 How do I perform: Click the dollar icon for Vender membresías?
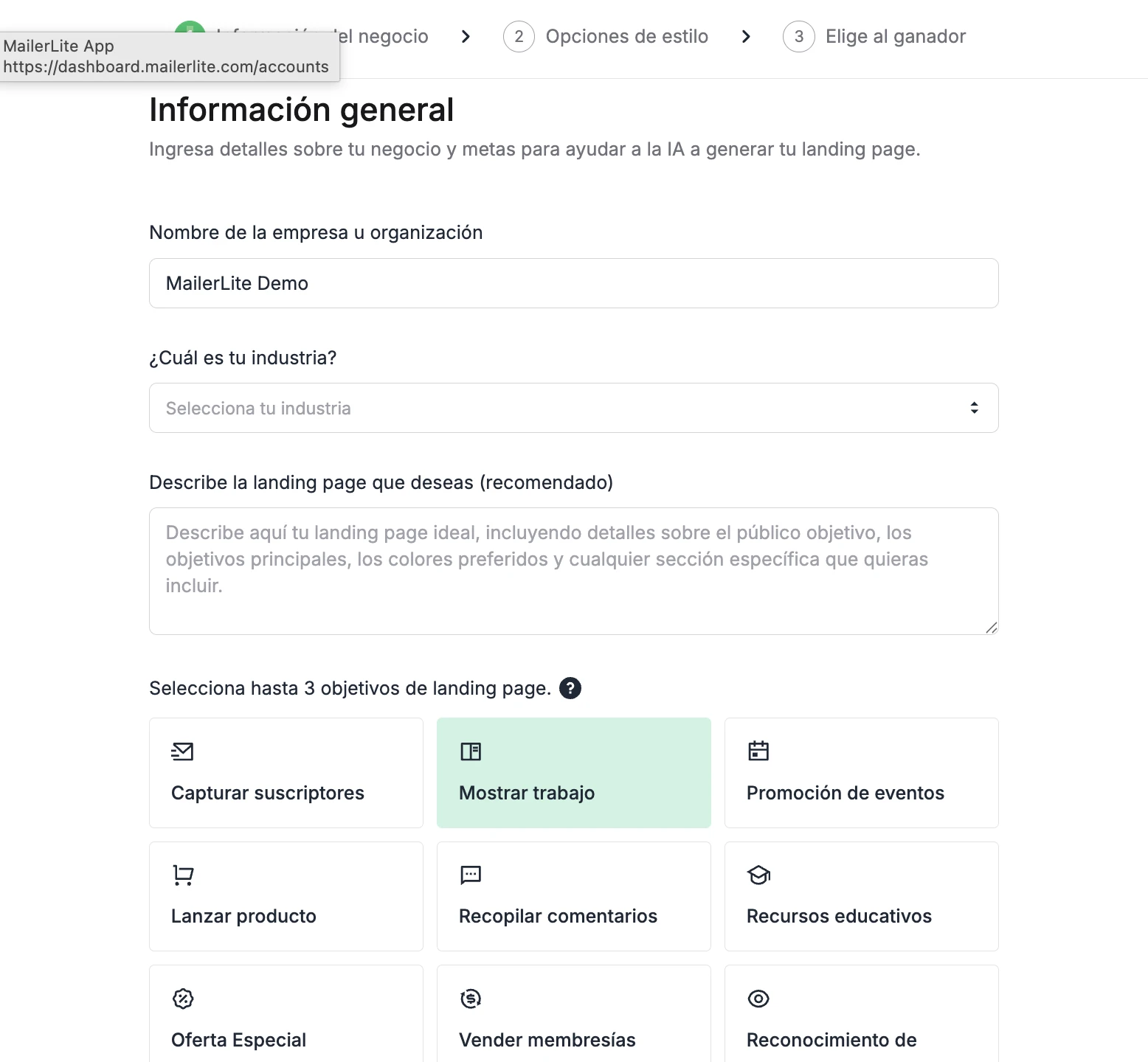pos(470,999)
